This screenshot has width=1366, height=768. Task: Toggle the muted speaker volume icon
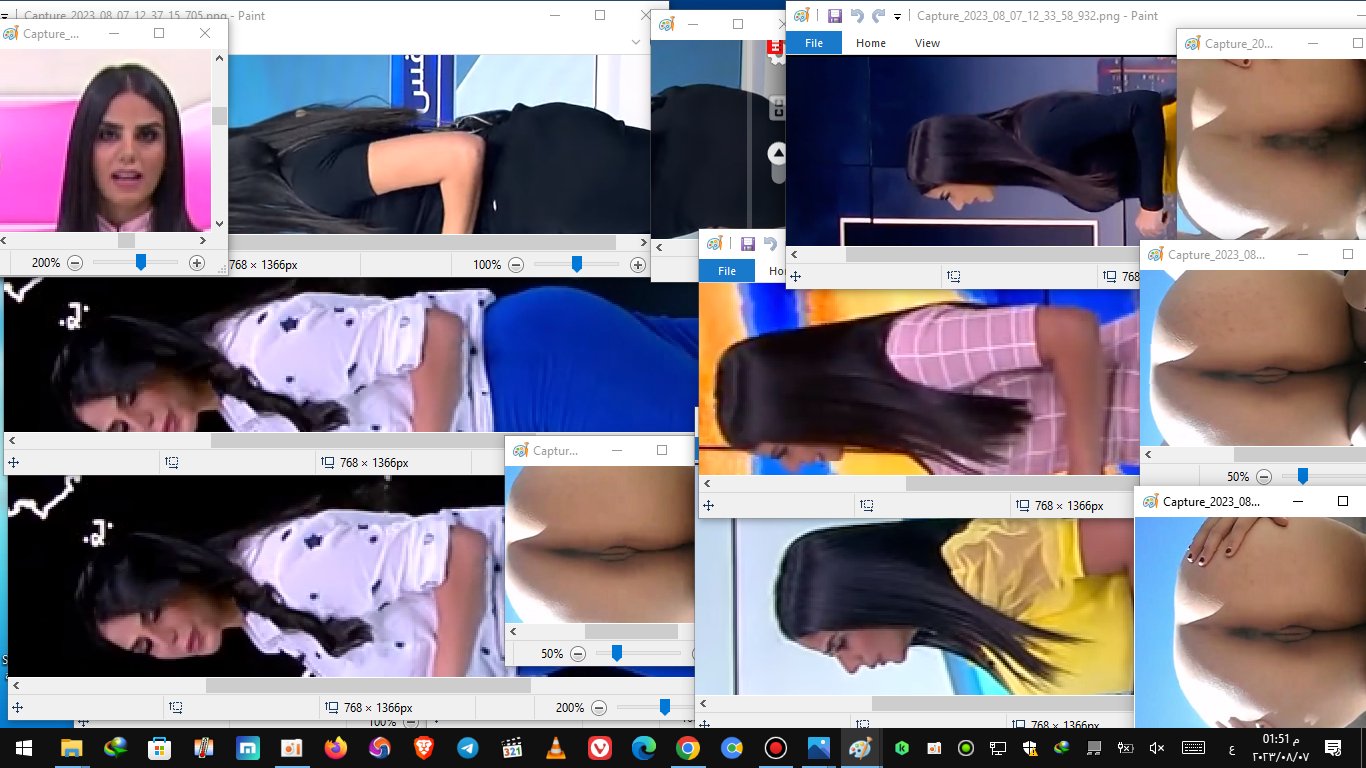pos(1157,748)
